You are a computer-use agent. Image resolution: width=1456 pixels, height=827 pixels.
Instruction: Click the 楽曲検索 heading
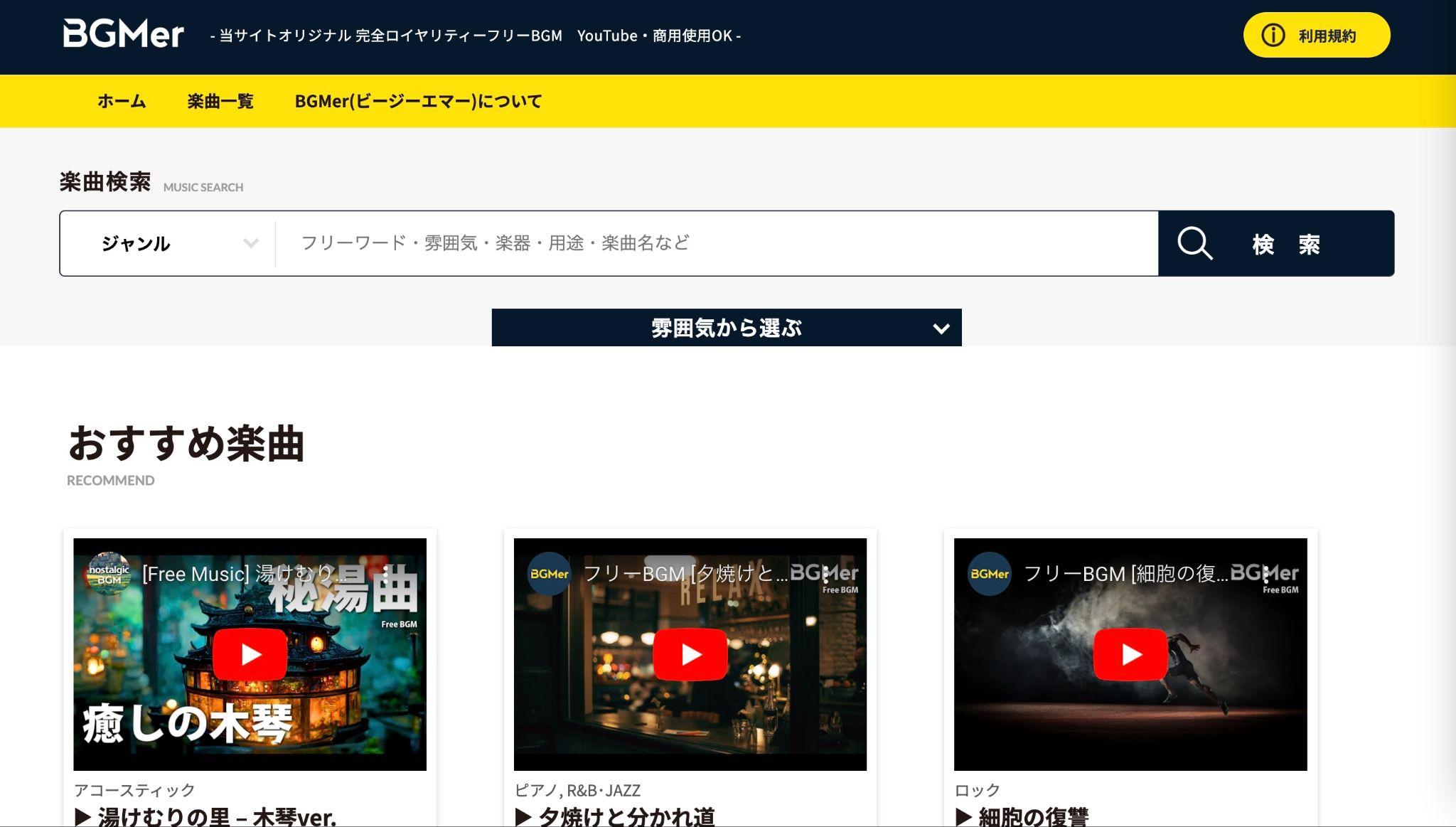coord(105,182)
